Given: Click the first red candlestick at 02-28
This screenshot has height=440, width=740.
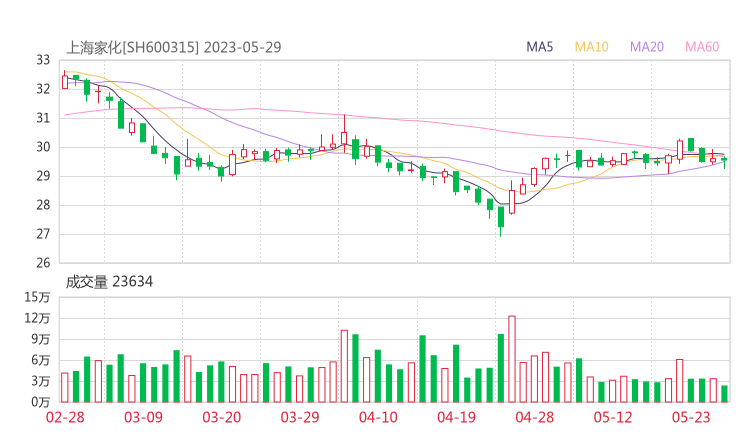Looking at the screenshot, I should [x=65, y=81].
